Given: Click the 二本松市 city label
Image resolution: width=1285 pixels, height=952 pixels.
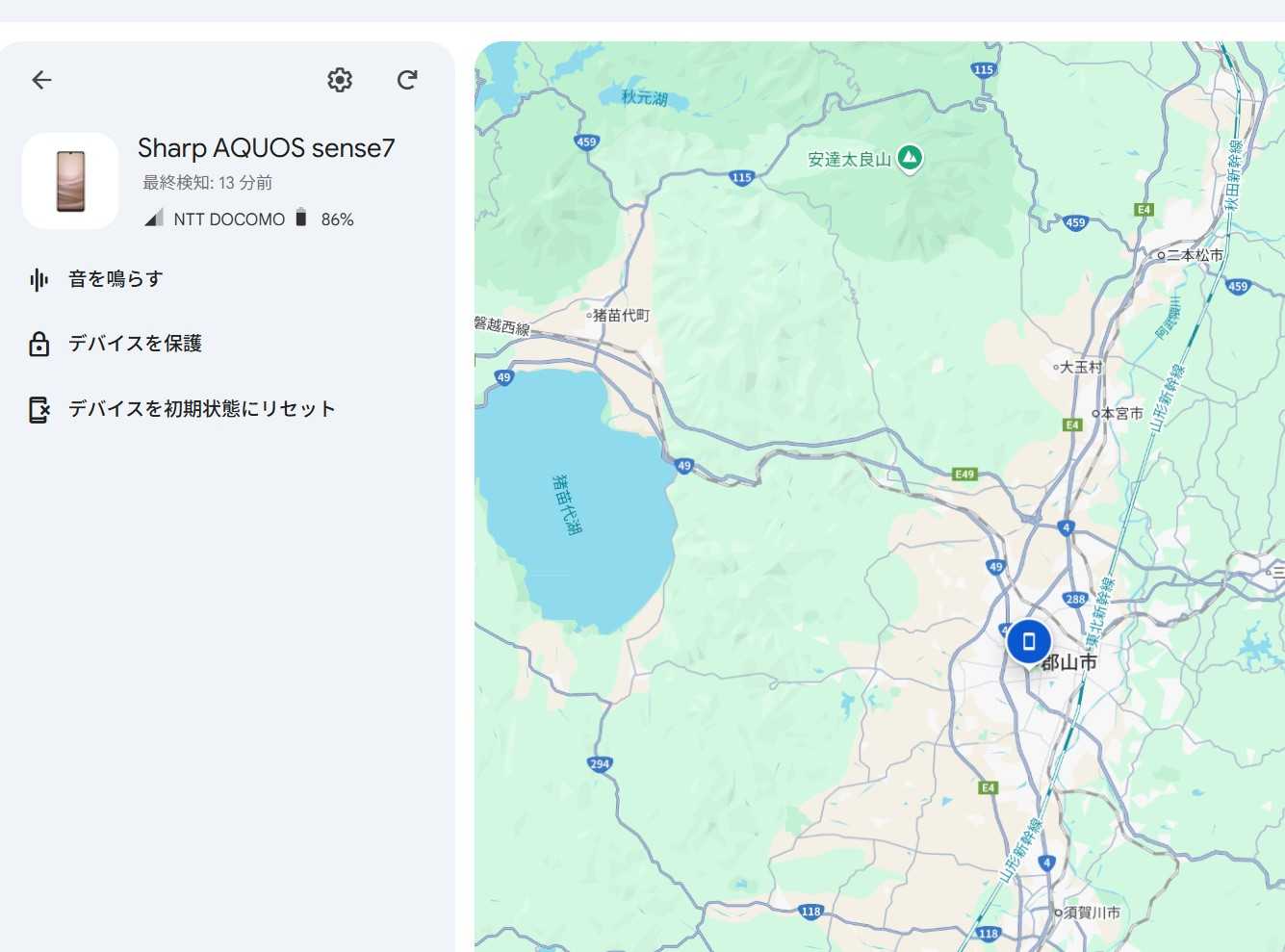Looking at the screenshot, I should click(1195, 255).
